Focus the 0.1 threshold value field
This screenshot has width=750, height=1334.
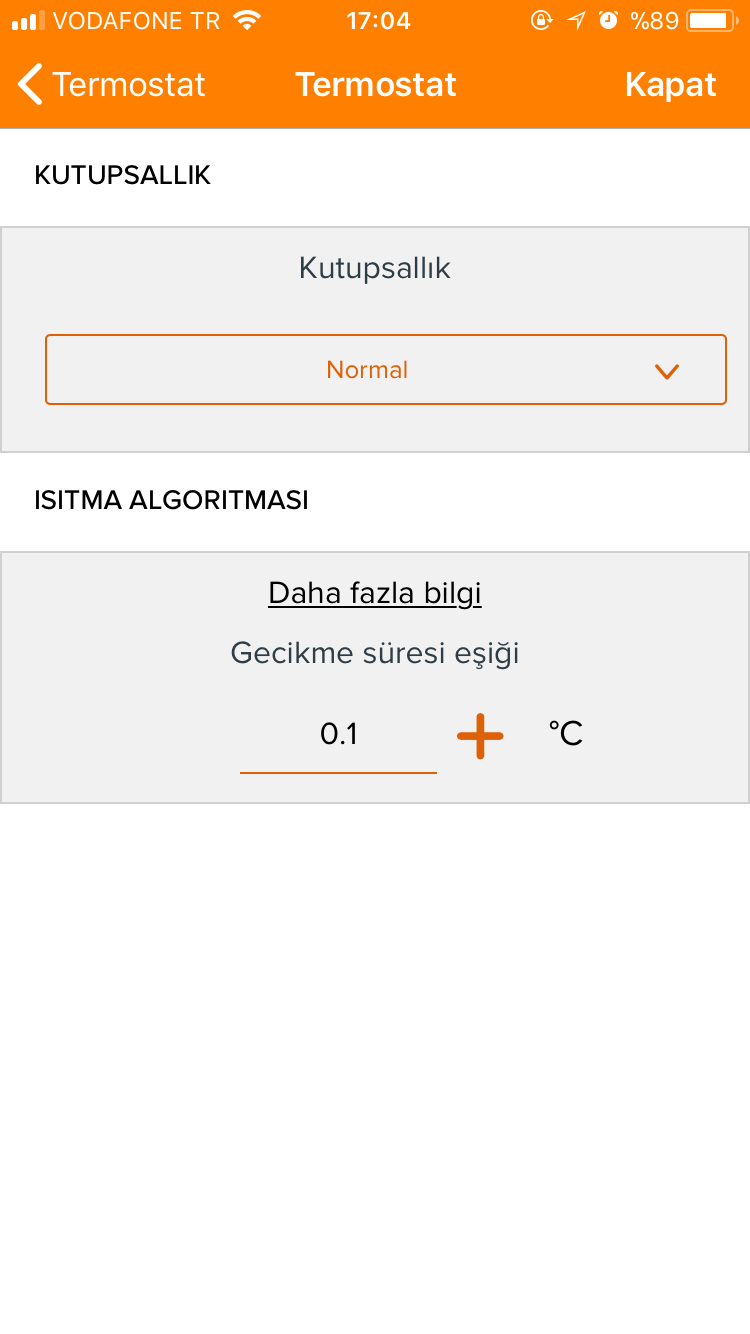338,737
